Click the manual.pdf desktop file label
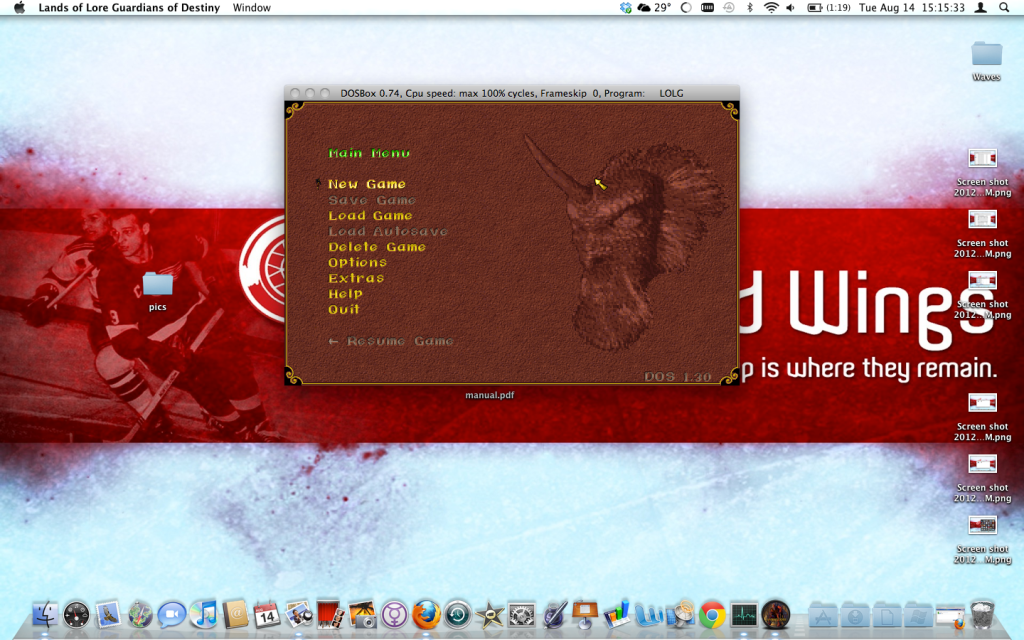The height and width of the screenshot is (640, 1024). (489, 395)
